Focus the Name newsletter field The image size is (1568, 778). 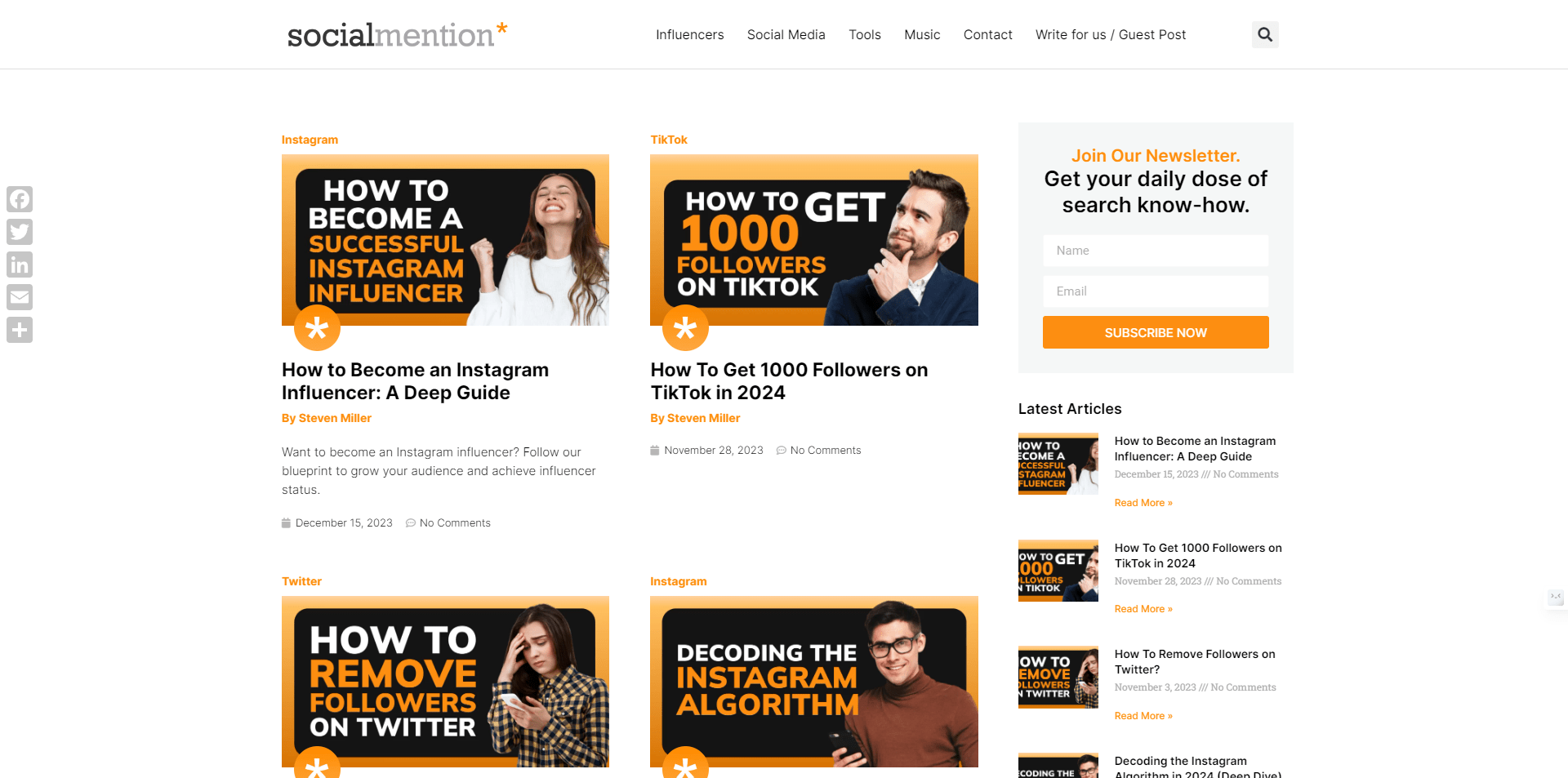(x=1156, y=251)
